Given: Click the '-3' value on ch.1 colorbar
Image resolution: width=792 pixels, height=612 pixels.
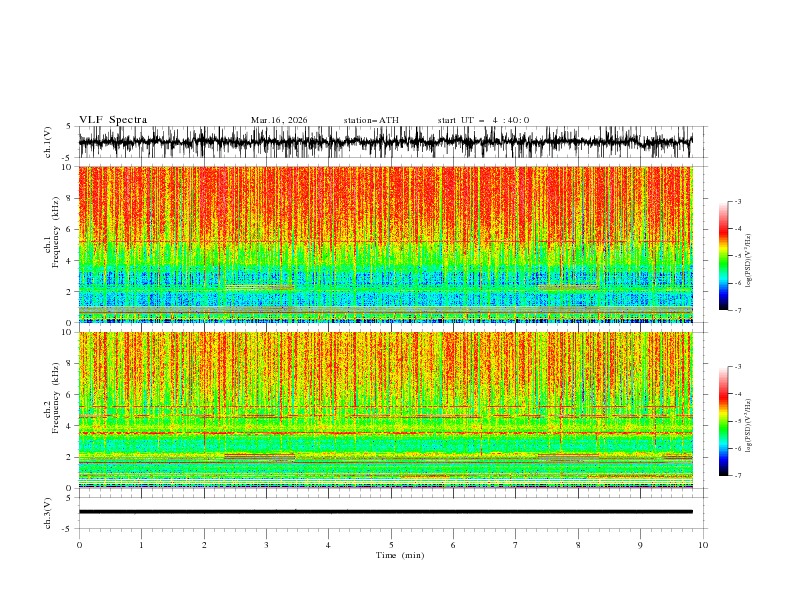Looking at the screenshot, I should (737, 201).
